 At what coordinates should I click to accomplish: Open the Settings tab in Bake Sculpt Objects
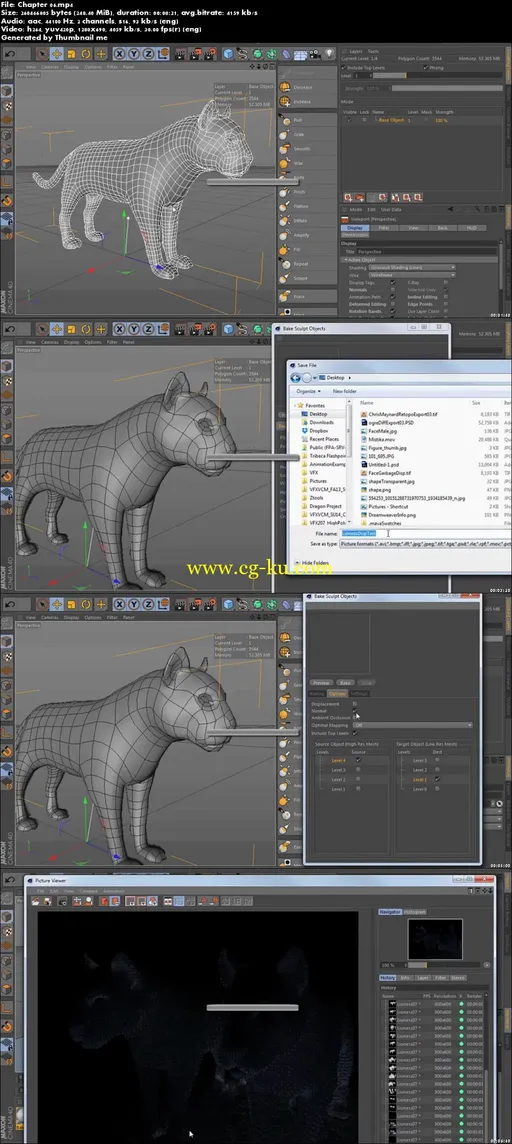pyautogui.click(x=359, y=694)
